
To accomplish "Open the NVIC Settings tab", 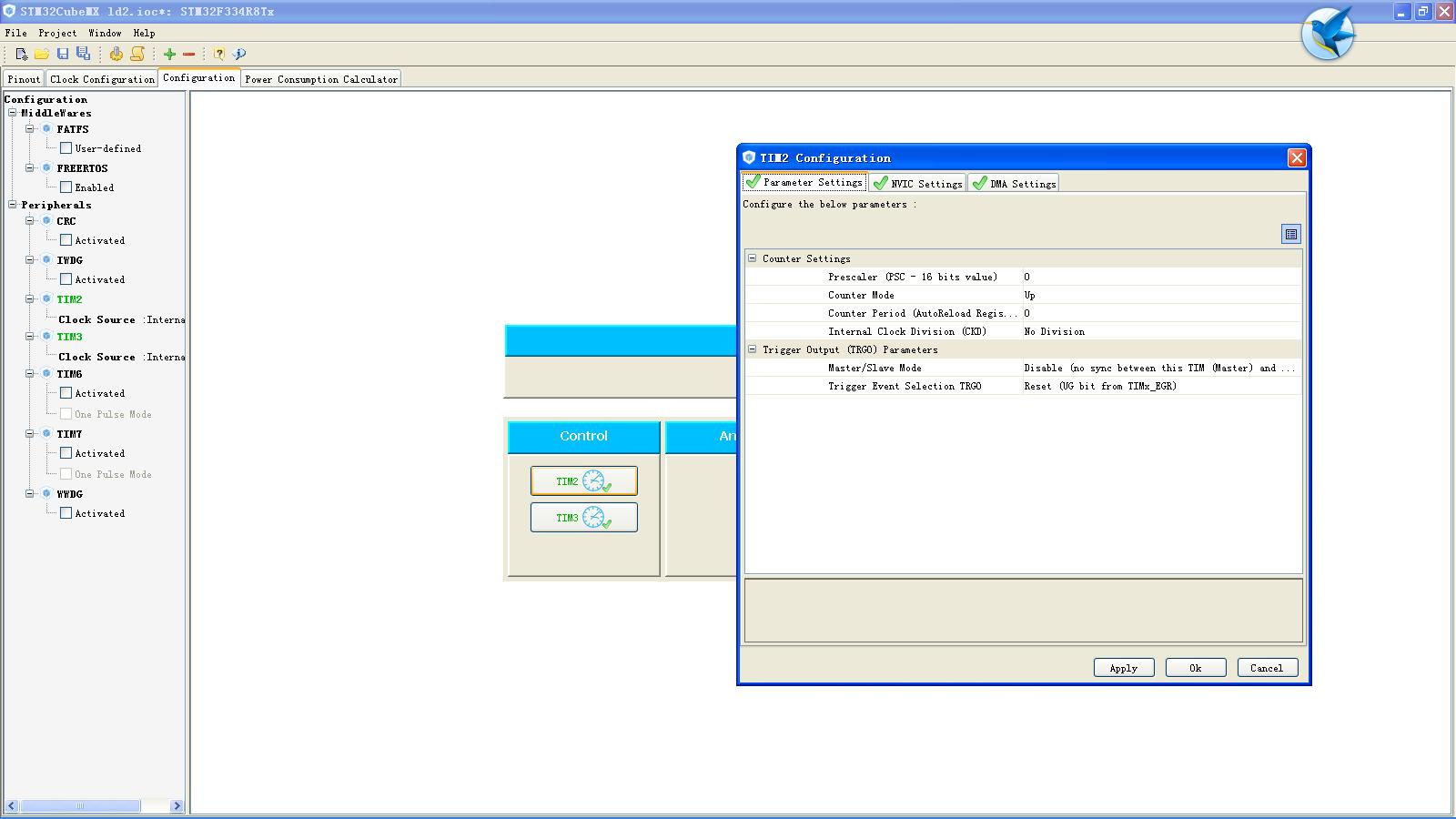I will point(917,183).
